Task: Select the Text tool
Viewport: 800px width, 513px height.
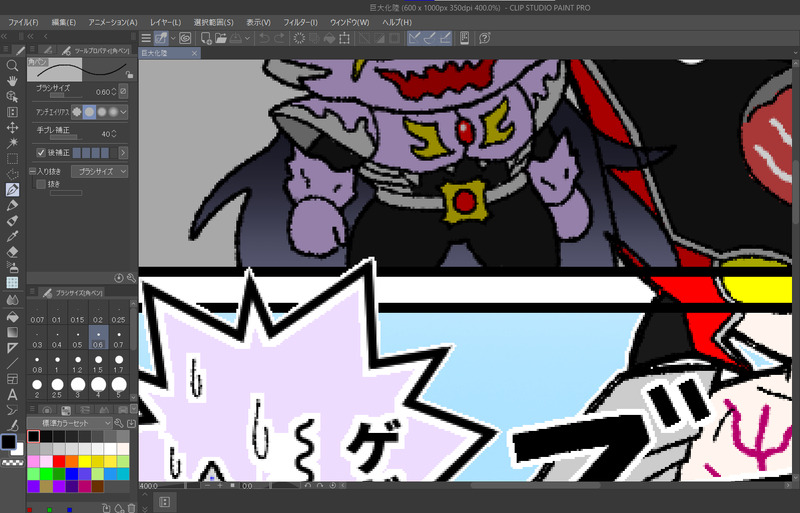Action: coord(12,395)
